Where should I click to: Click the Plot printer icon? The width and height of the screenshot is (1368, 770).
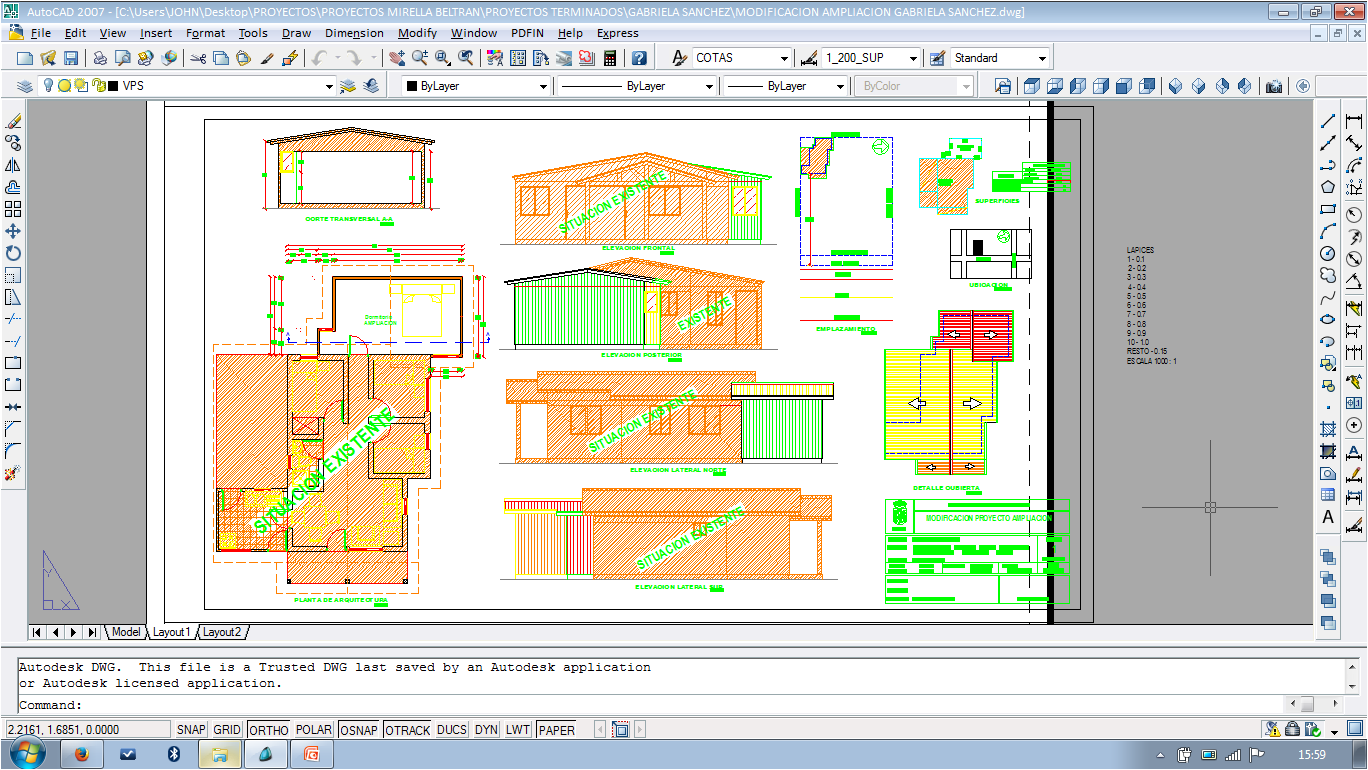[100, 58]
